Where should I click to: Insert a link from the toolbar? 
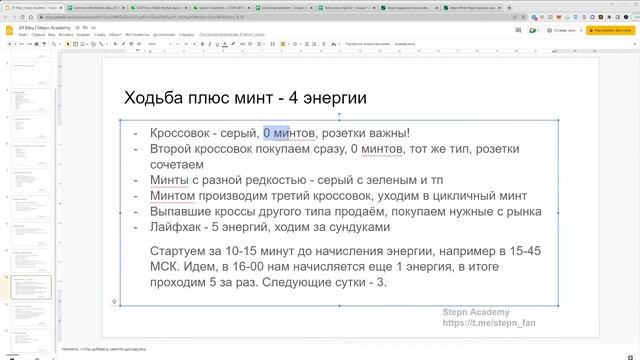242,44
